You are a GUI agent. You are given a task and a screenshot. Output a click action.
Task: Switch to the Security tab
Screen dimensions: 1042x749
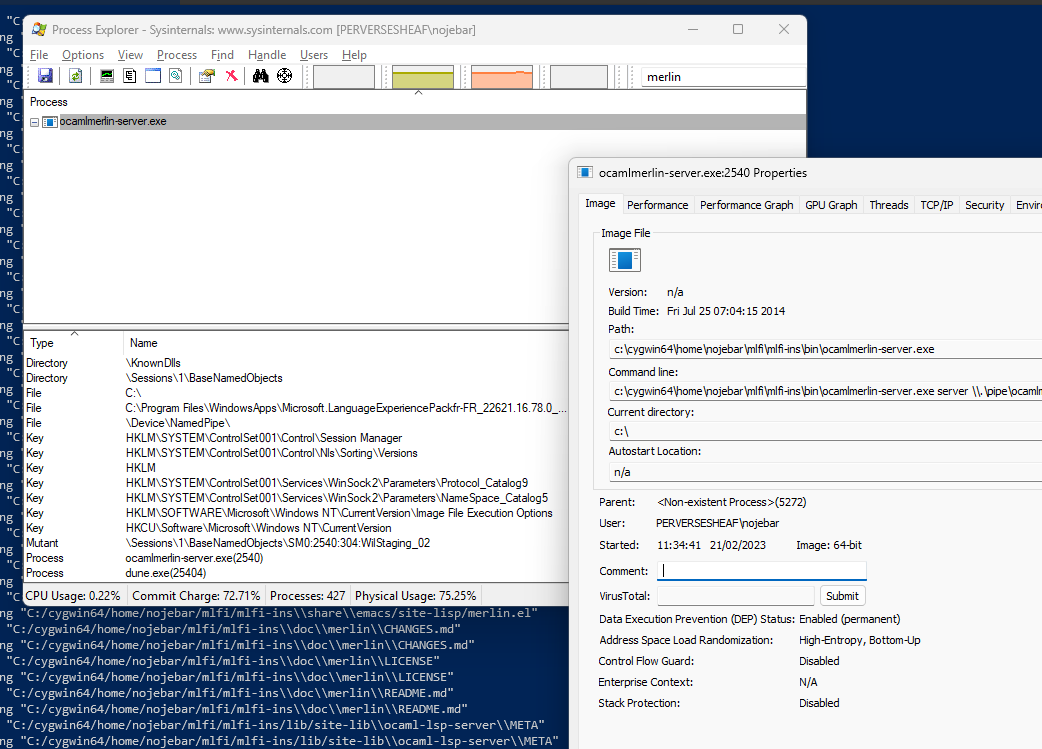pyautogui.click(x=984, y=205)
